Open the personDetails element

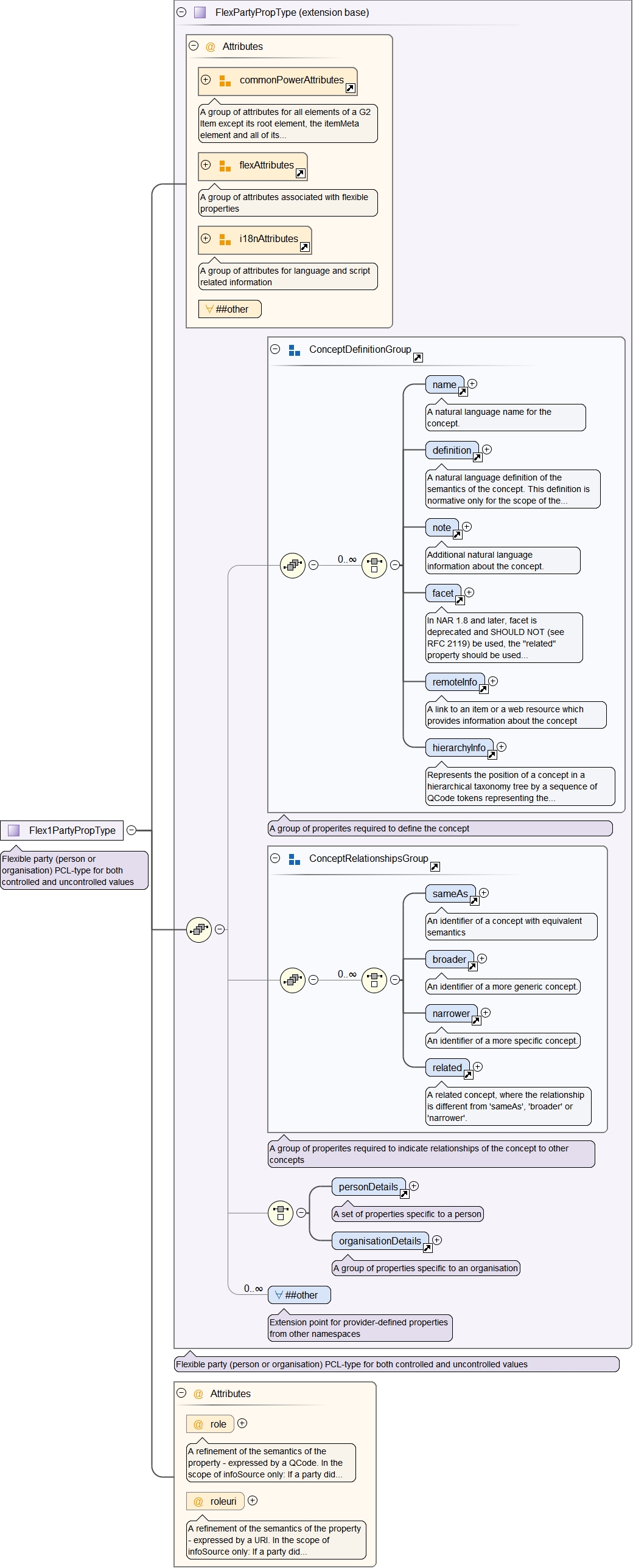point(368,1187)
